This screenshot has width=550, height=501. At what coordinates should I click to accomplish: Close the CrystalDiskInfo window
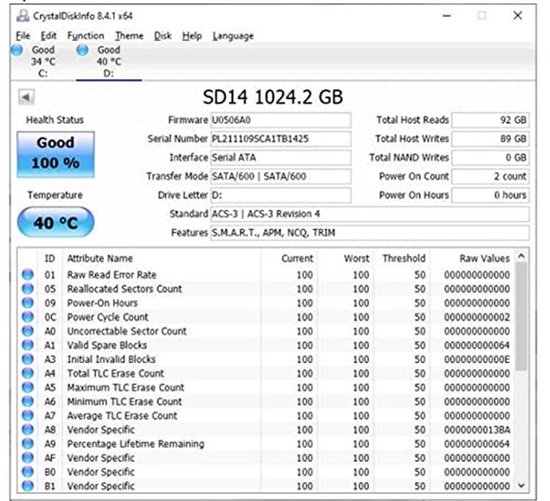[518, 16]
